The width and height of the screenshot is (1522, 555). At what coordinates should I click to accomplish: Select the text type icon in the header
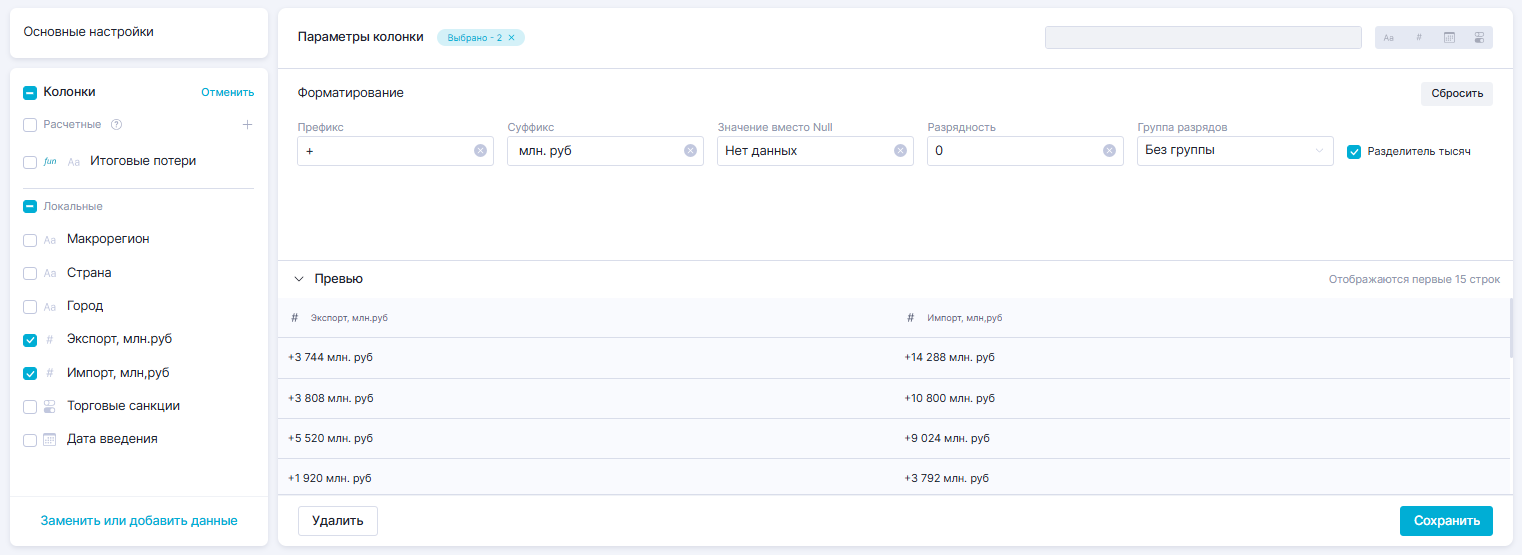tap(1389, 38)
